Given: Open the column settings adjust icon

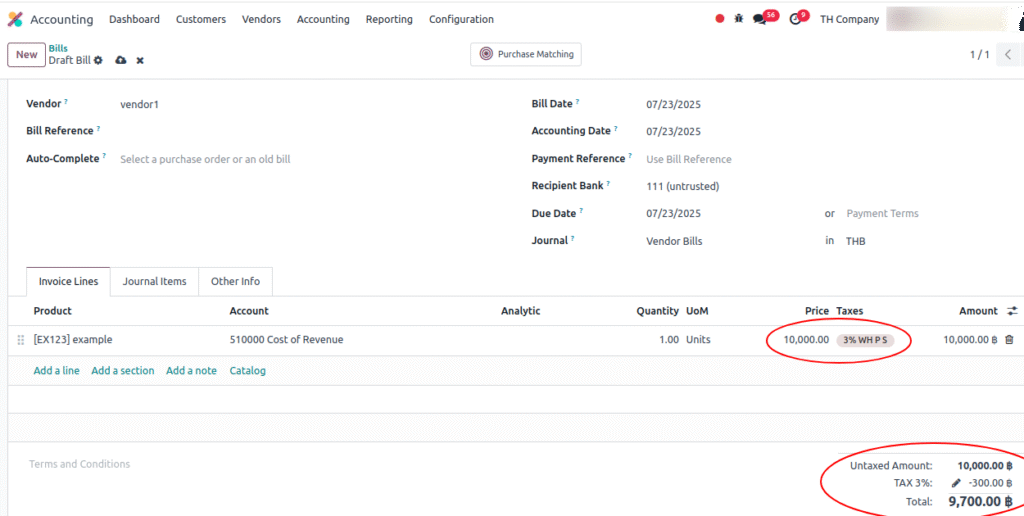Looking at the screenshot, I should point(1012,311).
